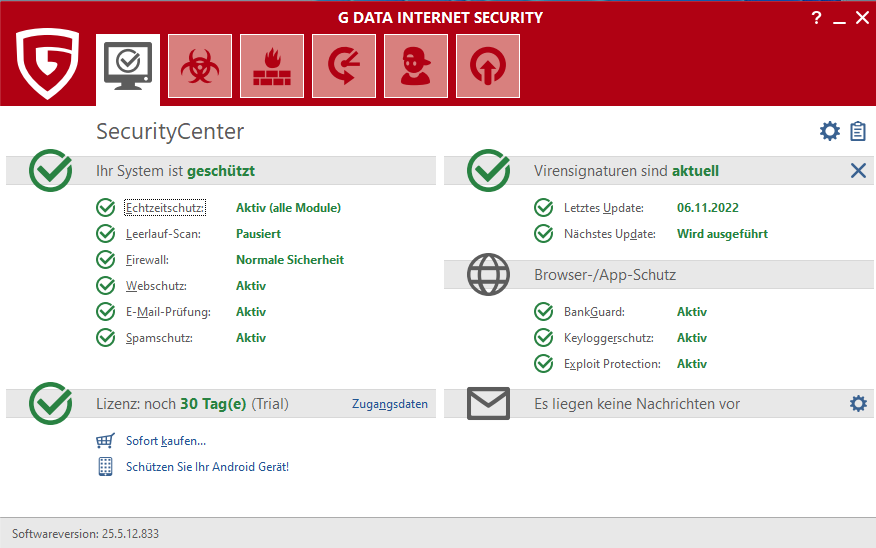Click 'Pausiert' idle scan status
The width and height of the screenshot is (876, 548).
258,234
